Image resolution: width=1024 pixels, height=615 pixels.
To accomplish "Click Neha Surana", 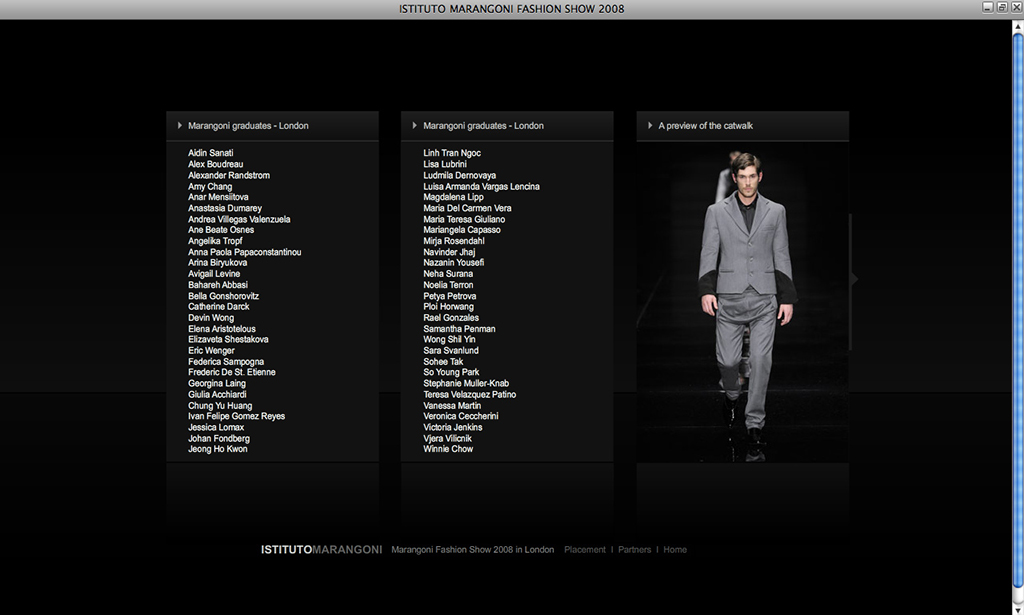I will coord(448,274).
